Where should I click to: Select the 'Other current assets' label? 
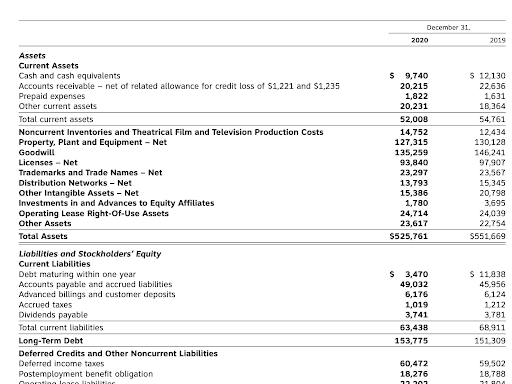pyautogui.click(x=58, y=106)
